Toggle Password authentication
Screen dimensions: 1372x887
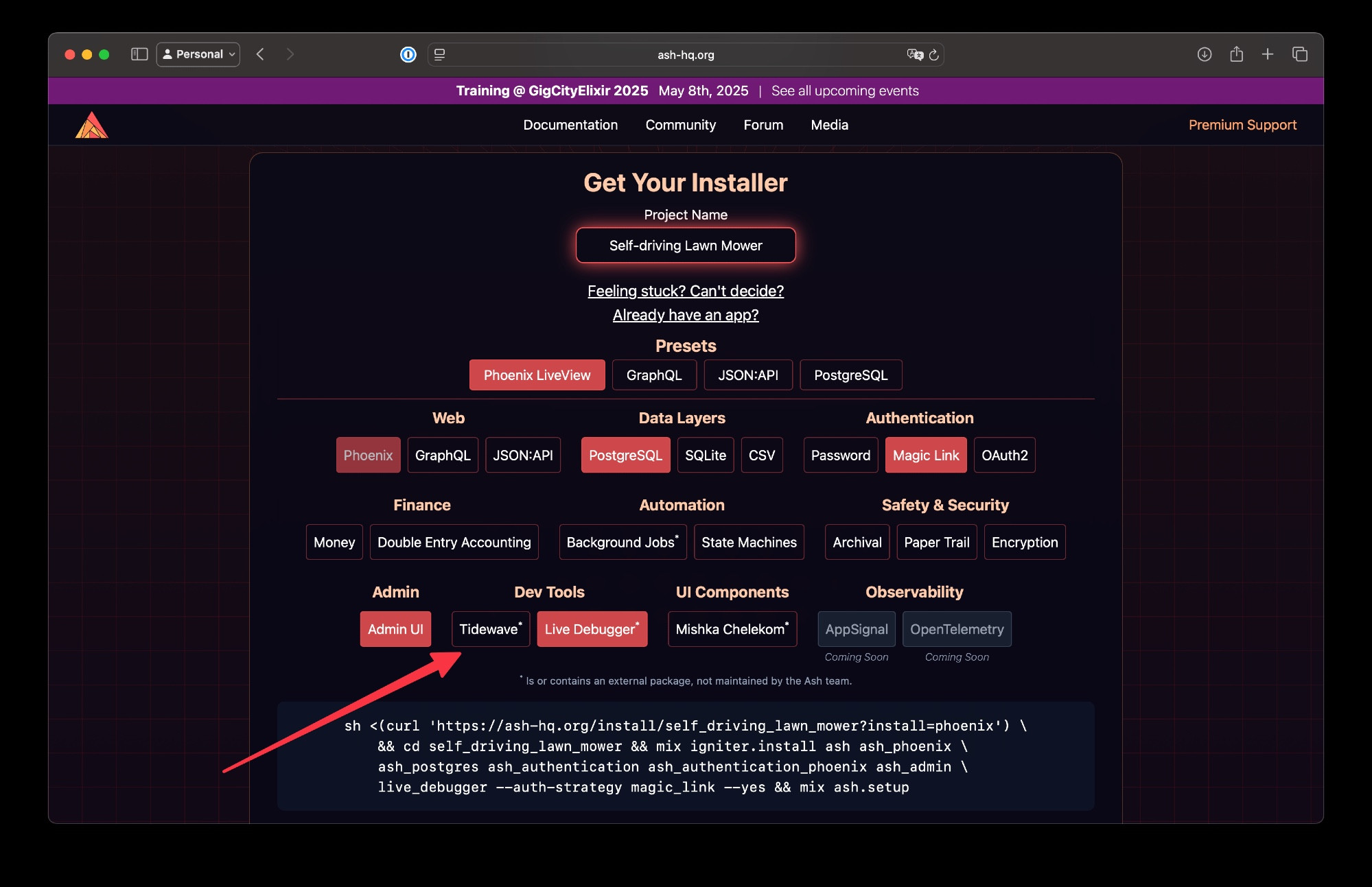tap(841, 455)
